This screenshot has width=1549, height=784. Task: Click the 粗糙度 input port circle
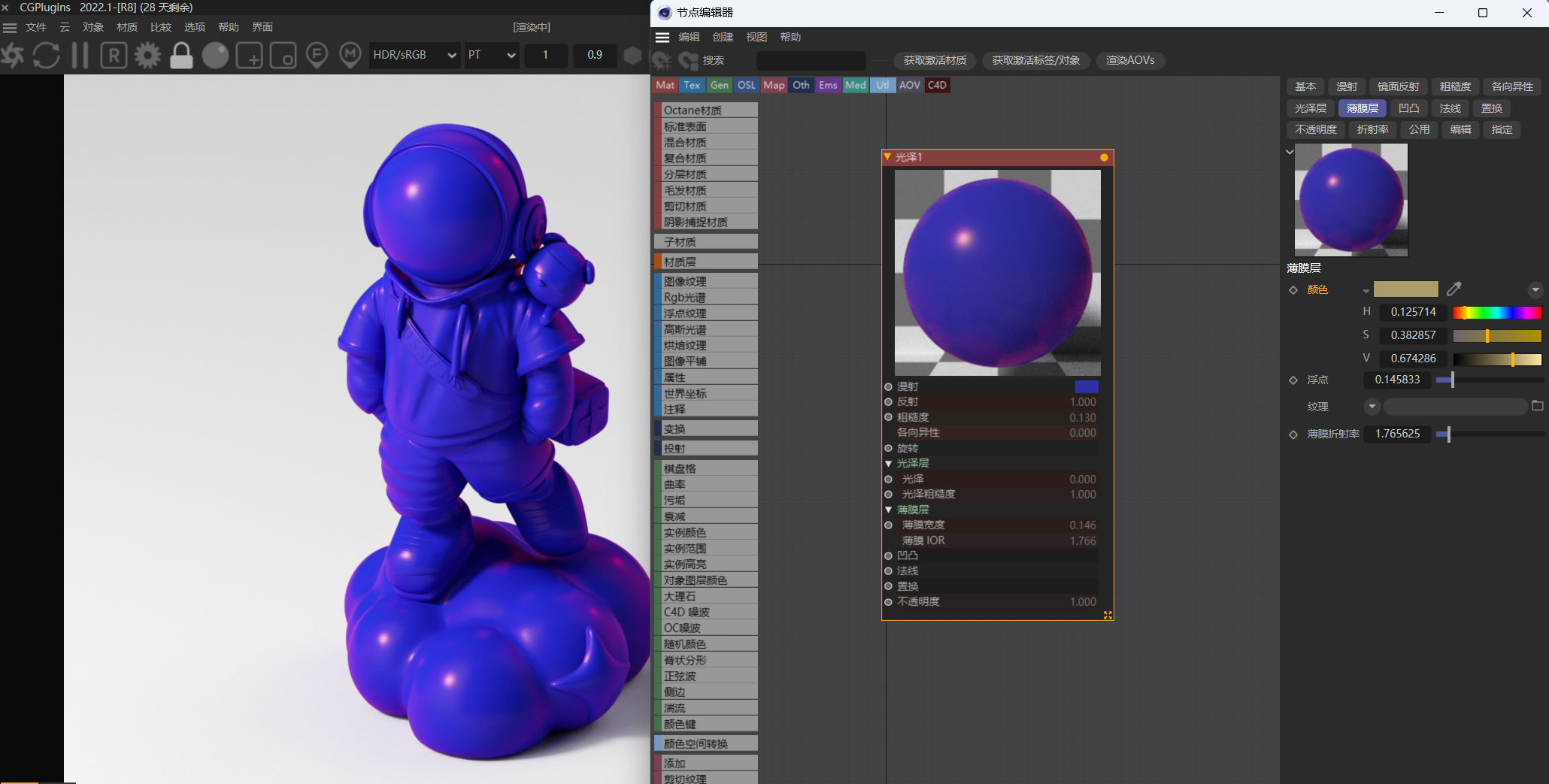(888, 417)
